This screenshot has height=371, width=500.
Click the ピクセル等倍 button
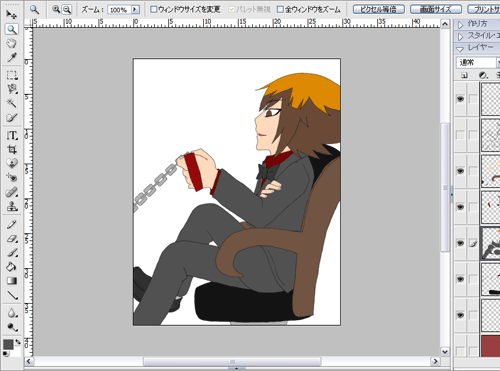pyautogui.click(x=379, y=9)
